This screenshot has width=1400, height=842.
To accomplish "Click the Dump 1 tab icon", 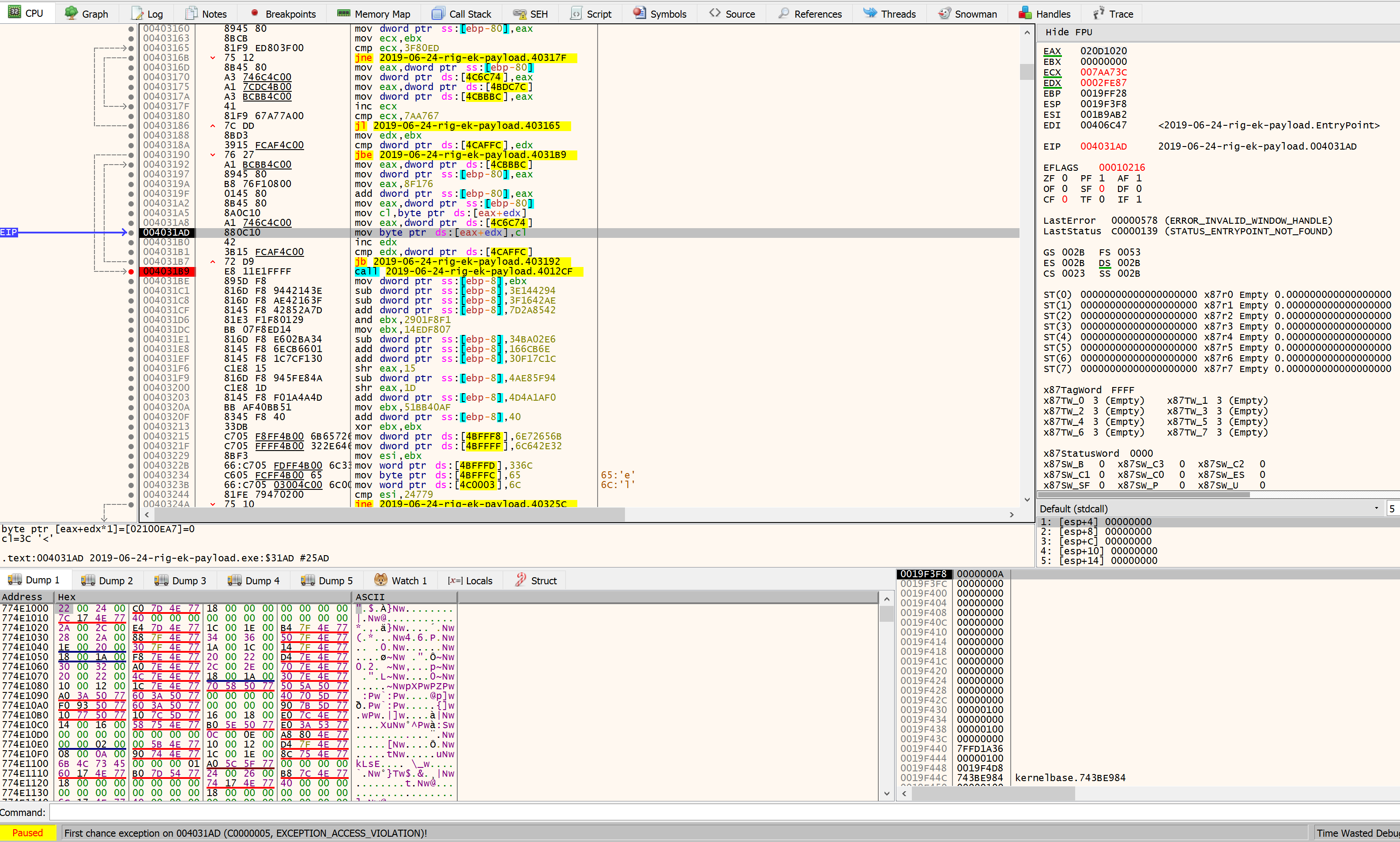I will point(15,580).
